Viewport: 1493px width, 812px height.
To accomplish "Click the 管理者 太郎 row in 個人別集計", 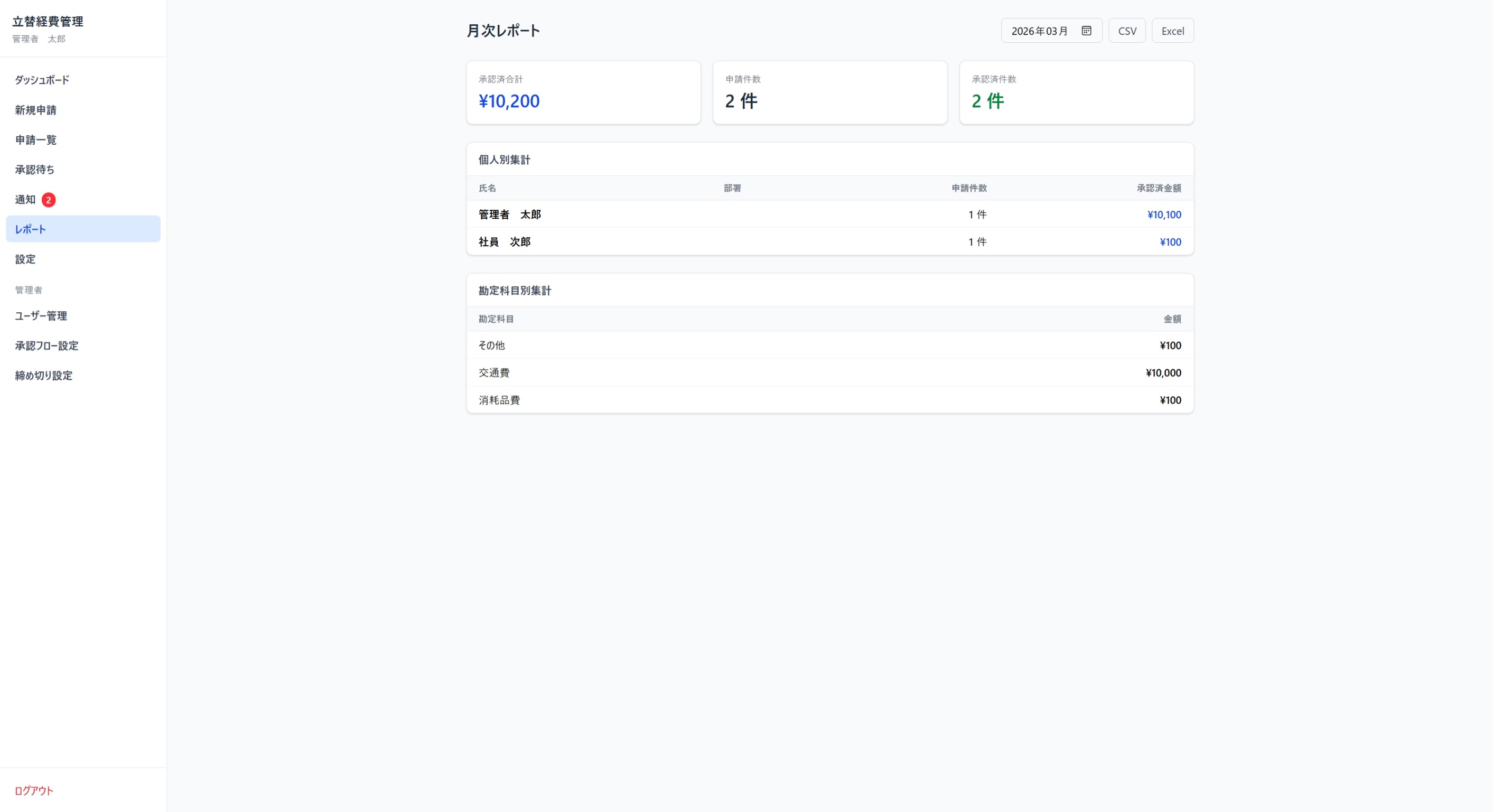I will pos(829,214).
